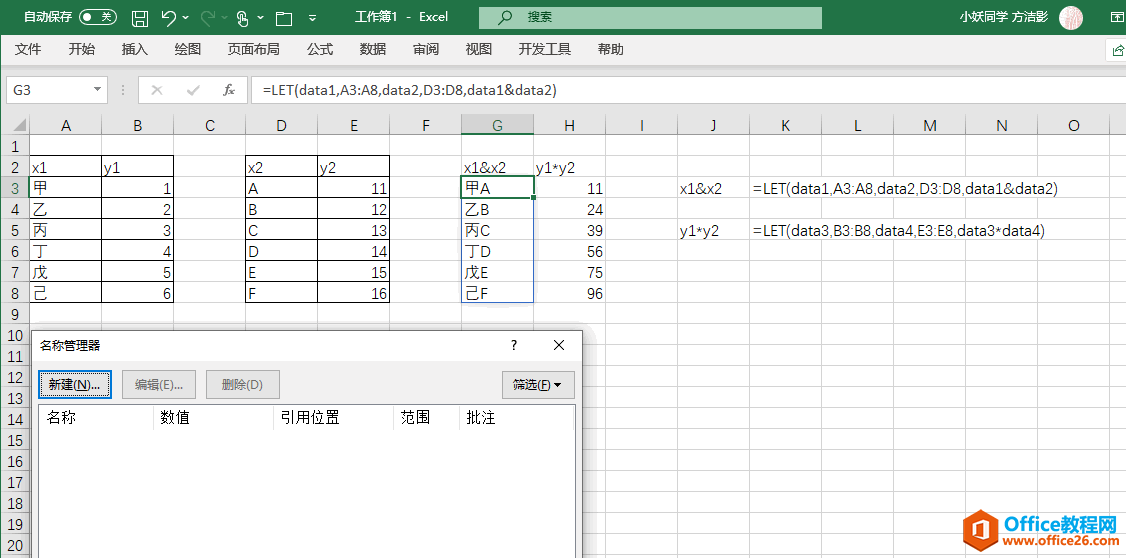The width and height of the screenshot is (1126, 558).
Task: Click the Enter checkmark formula icon
Action: [x=192, y=90]
